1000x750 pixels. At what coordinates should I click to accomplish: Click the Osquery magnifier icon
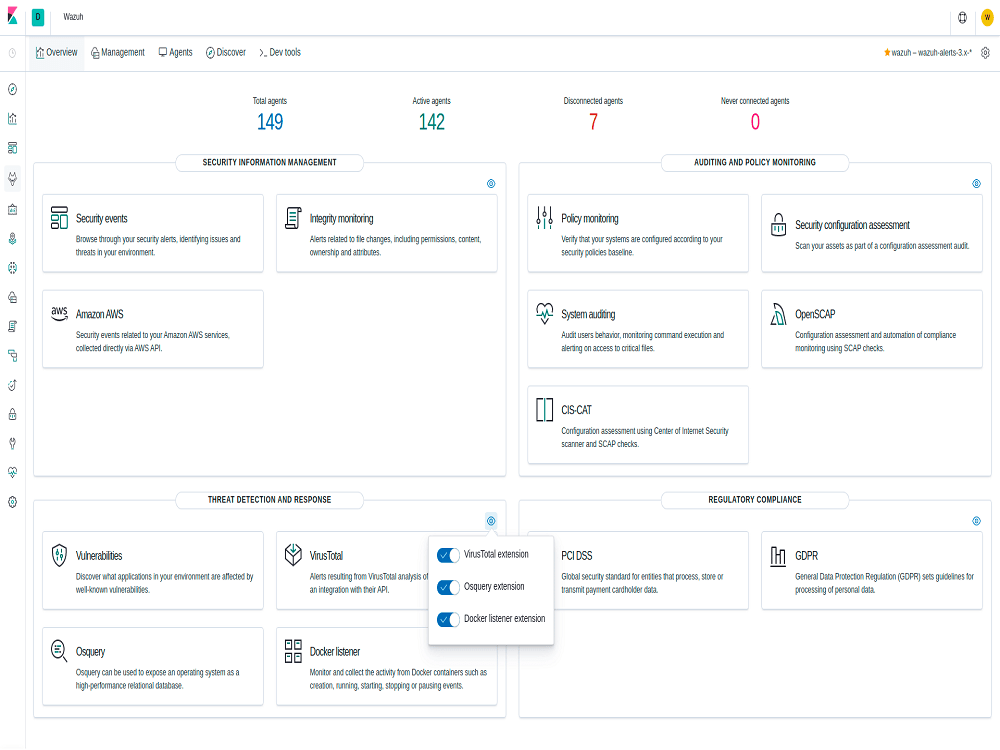point(59,651)
